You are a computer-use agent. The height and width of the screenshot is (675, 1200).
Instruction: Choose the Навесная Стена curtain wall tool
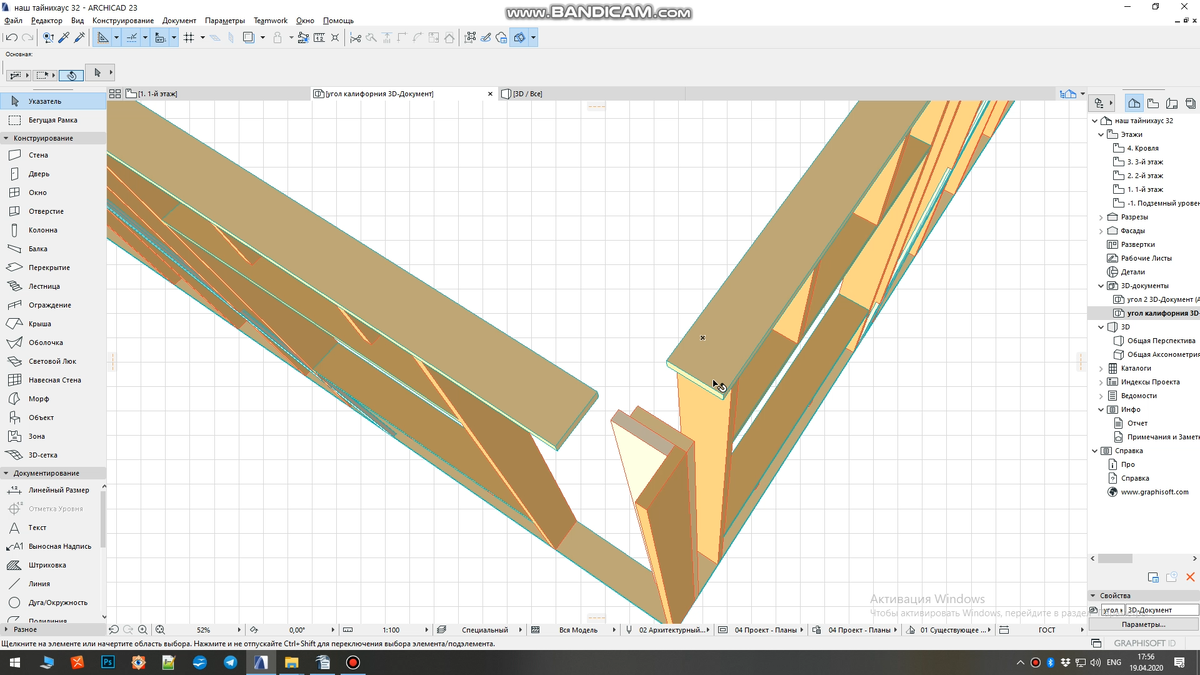[x=53, y=380]
